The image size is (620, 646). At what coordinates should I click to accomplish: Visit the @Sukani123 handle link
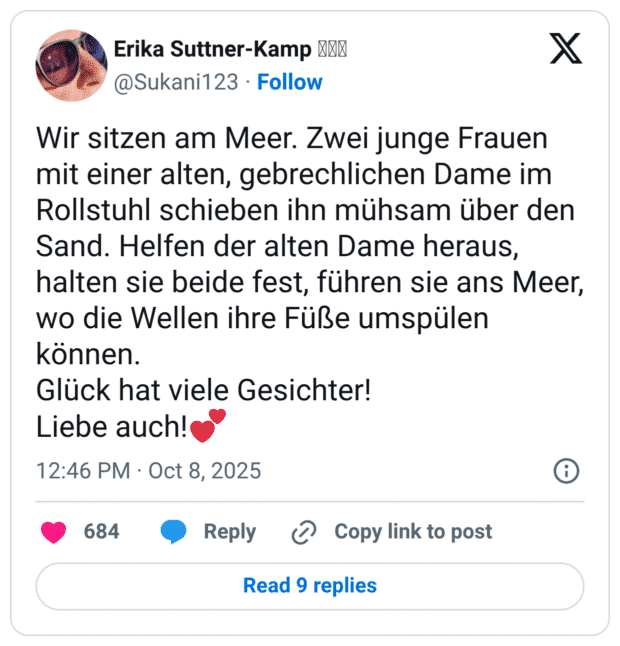pyautogui.click(x=177, y=82)
